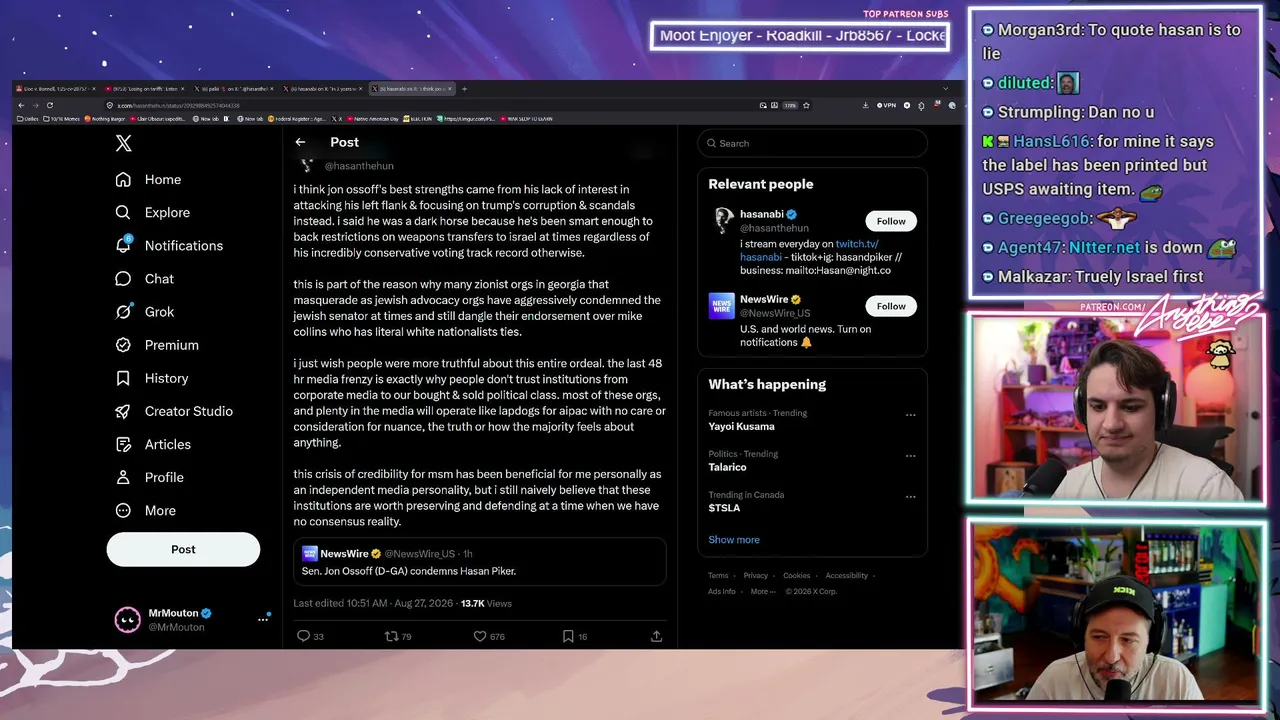Viewport: 1280px width, 720px height.
Task: Open the quoted NewsWire post about Ossoff
Action: 479,562
